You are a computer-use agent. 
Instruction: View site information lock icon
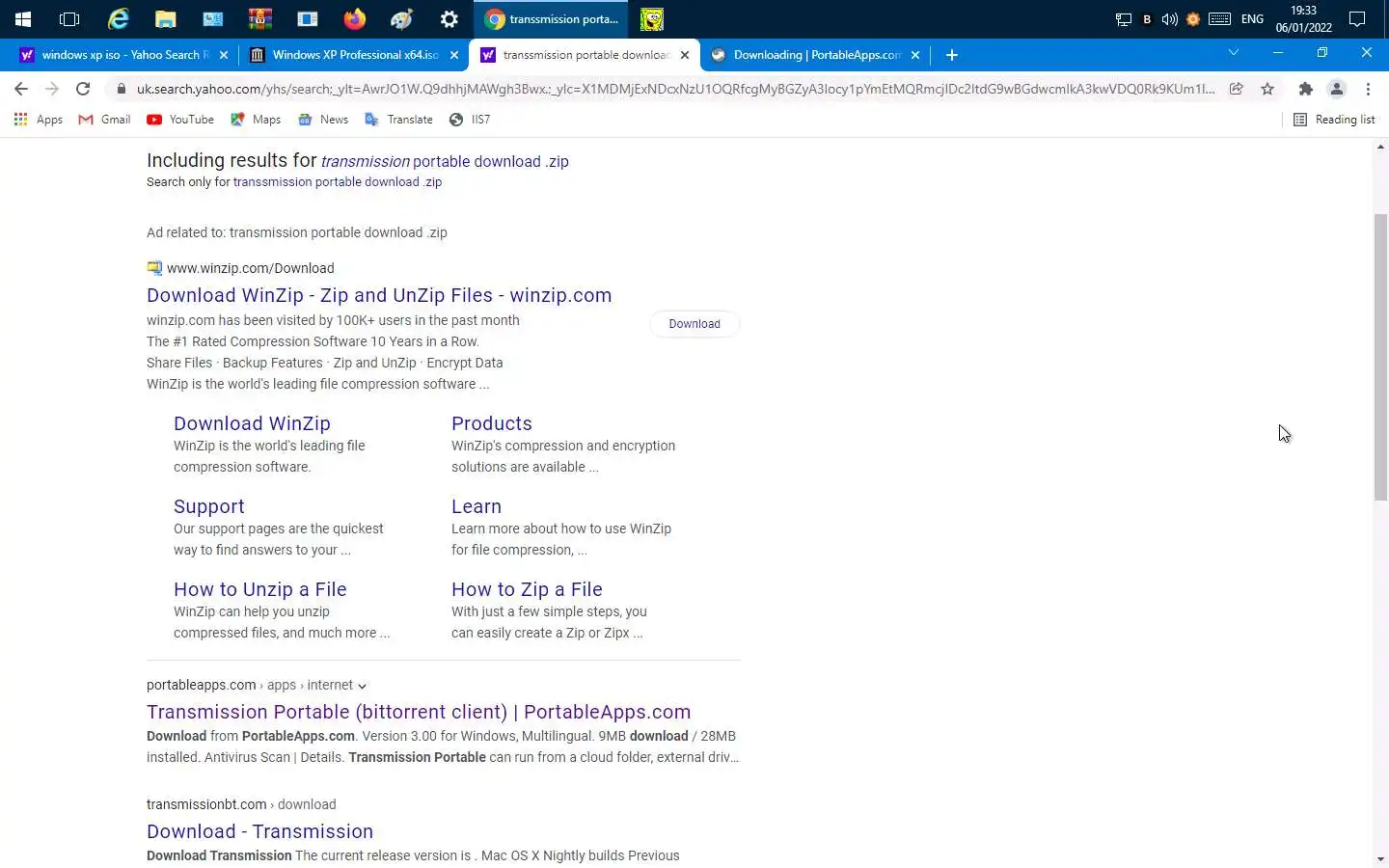pyautogui.click(x=121, y=89)
